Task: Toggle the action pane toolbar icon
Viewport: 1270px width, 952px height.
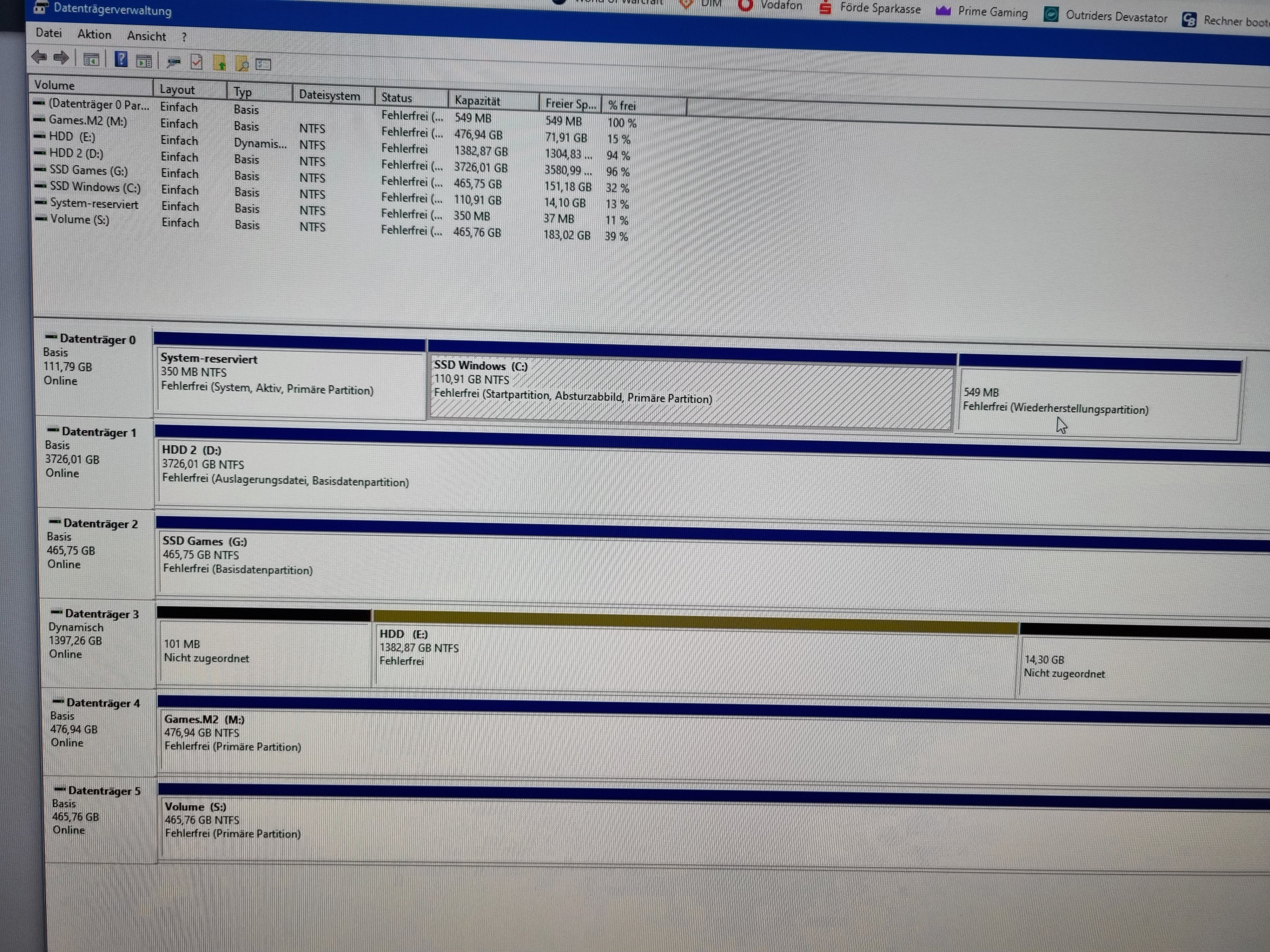Action: tap(144, 61)
